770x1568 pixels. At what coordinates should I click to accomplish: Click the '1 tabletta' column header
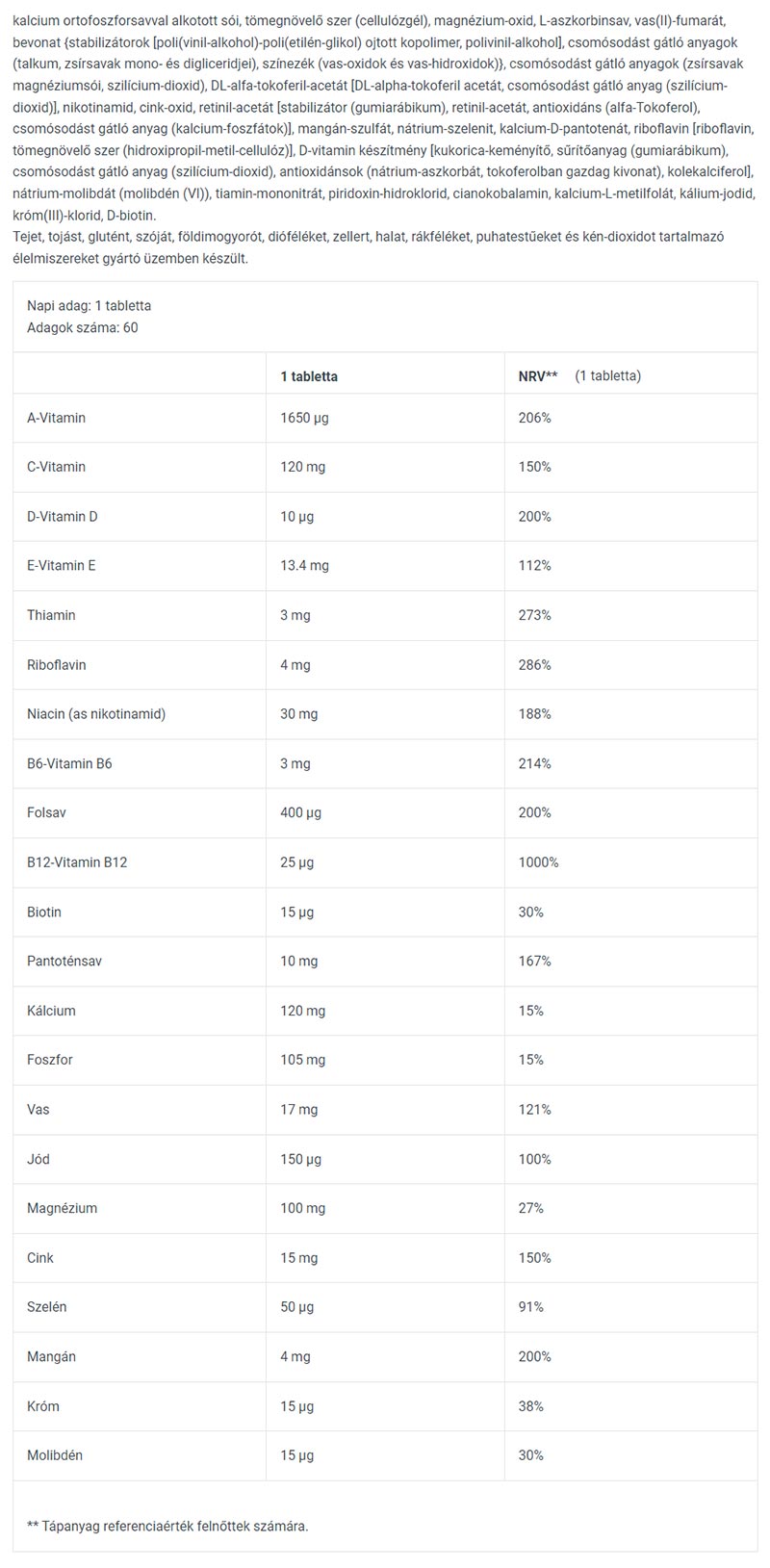309,376
